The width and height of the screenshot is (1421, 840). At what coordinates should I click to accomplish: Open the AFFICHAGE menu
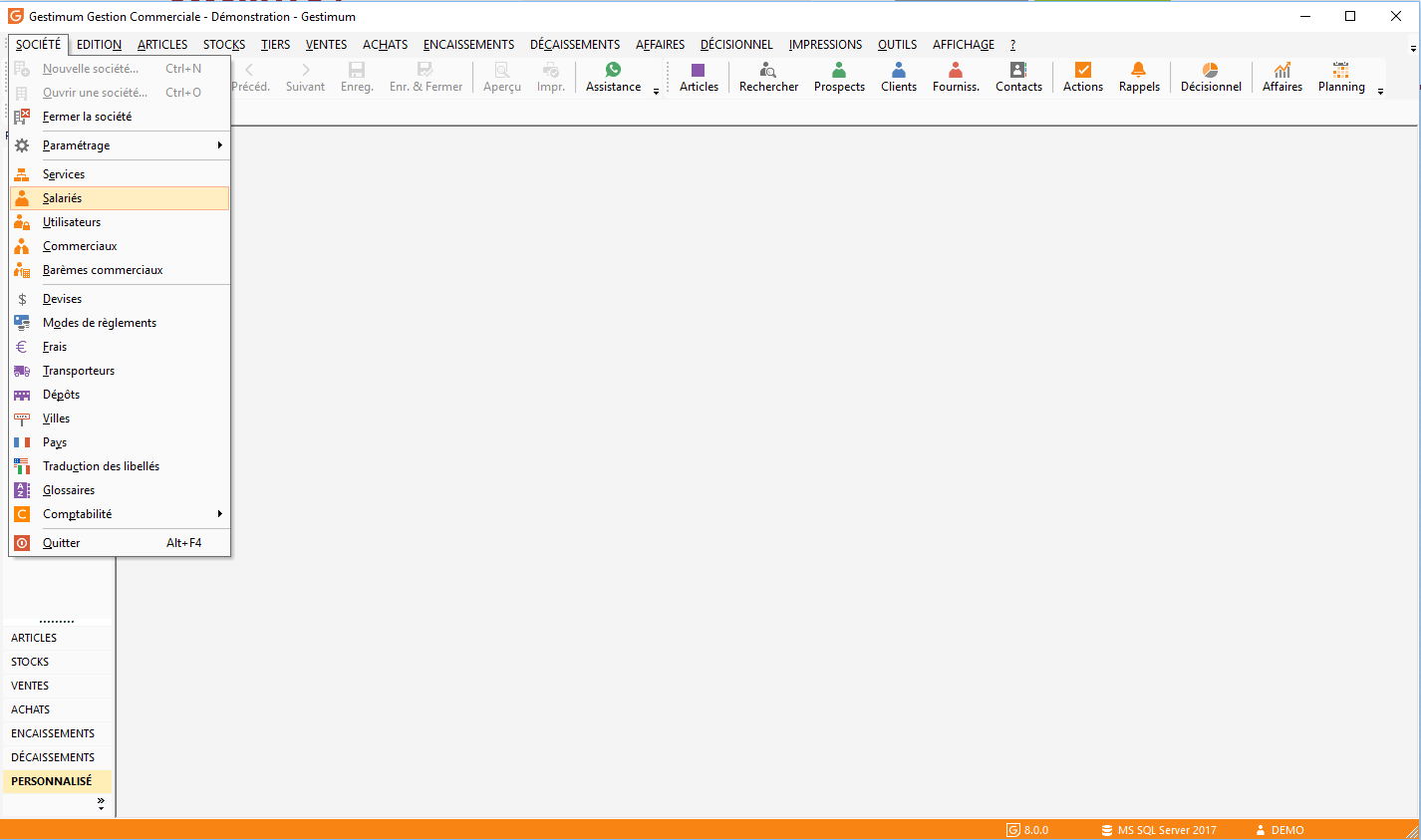963,45
